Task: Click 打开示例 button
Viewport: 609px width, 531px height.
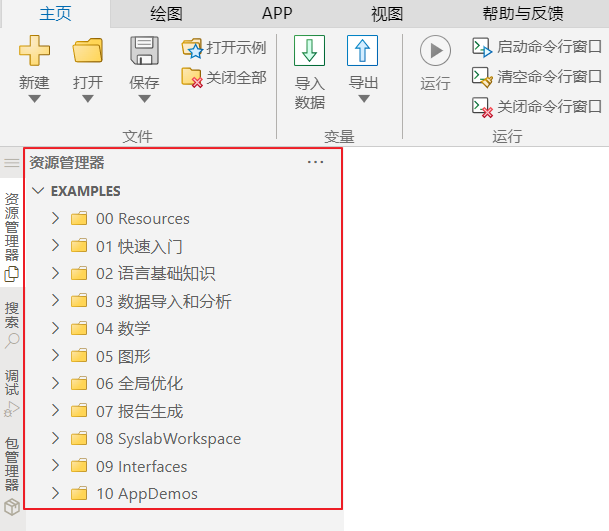Action: (224, 47)
